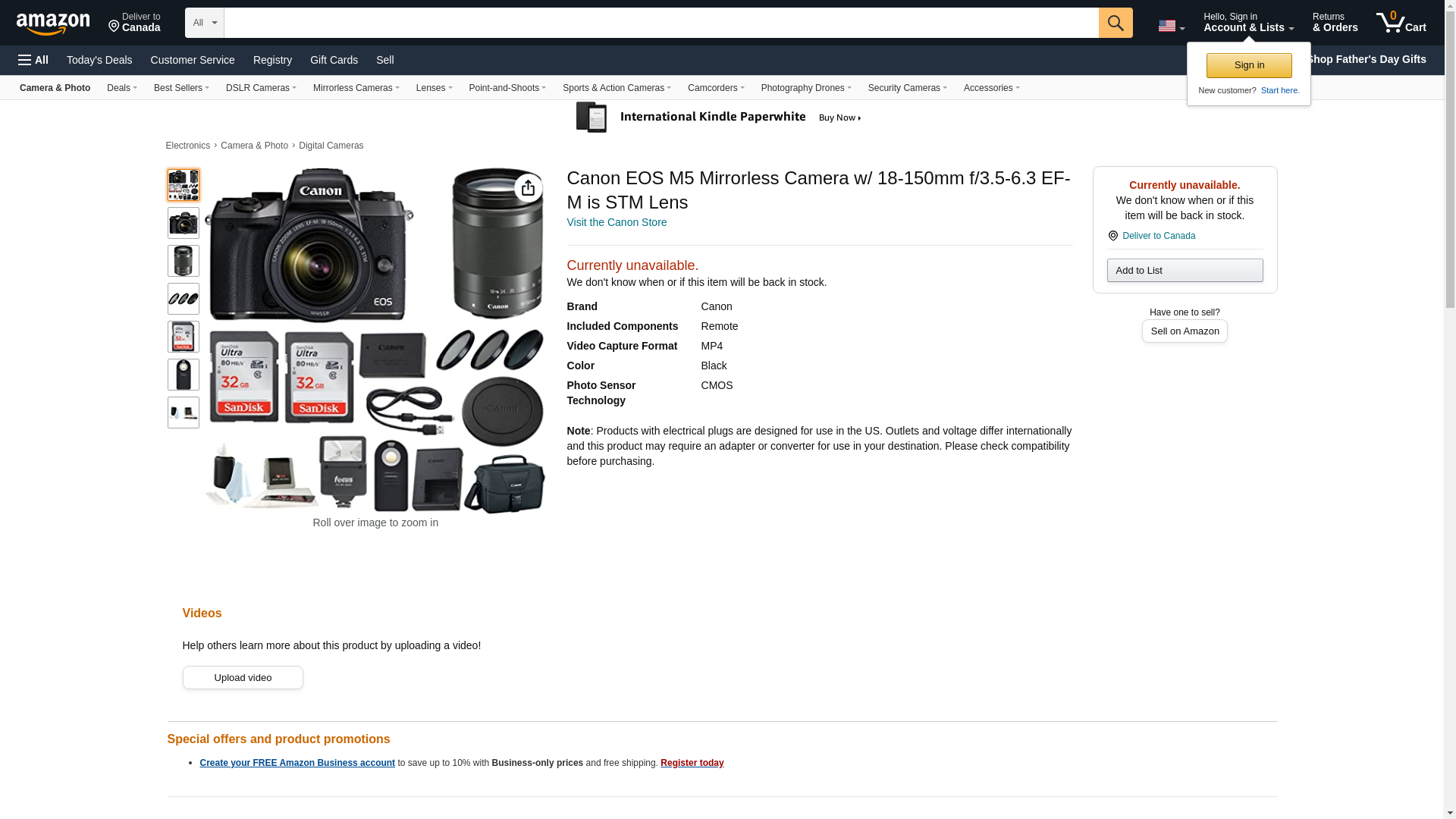The width and height of the screenshot is (1456, 819).
Task: Click the Sell on Amazon button
Action: click(1184, 331)
